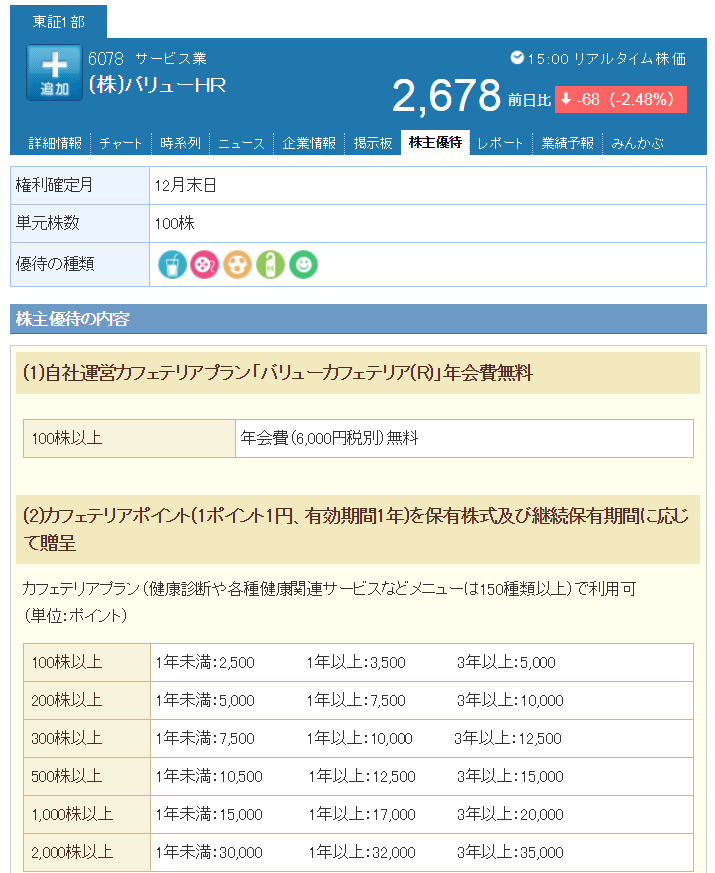Click the 3年以上:35,000 value
The height and width of the screenshot is (873, 715).
[x=510, y=852]
